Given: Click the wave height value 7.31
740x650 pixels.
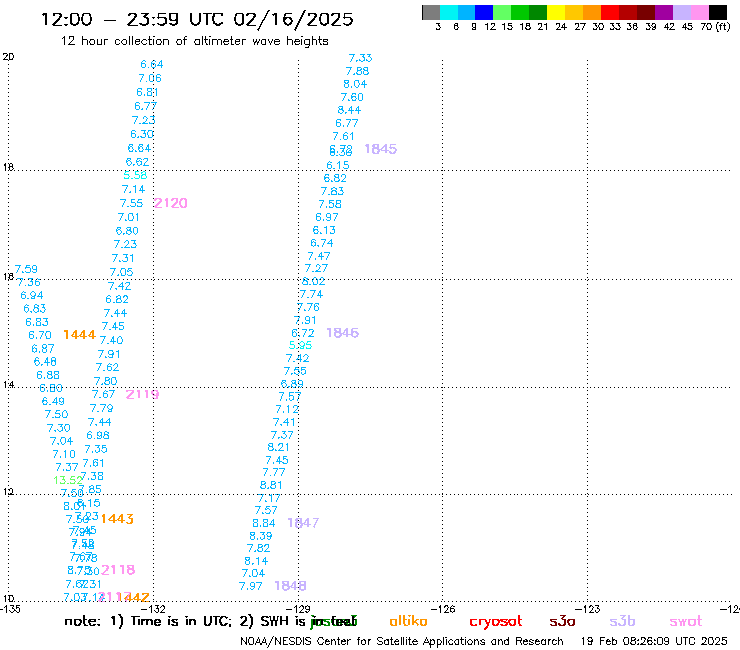Looking at the screenshot, I should [x=123, y=258].
